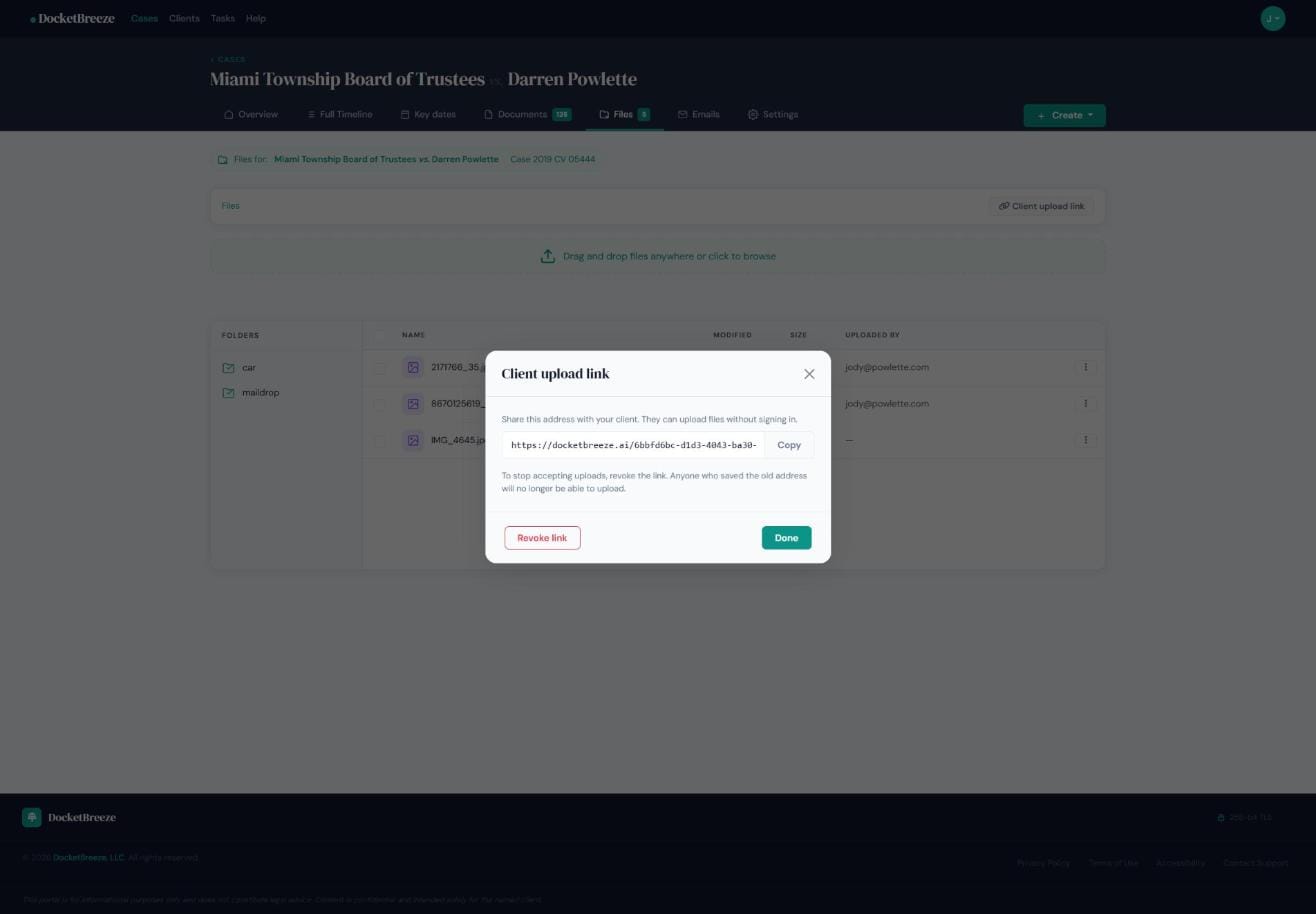This screenshot has width=1316, height=914.
Task: Click the Revoke link button
Action: pos(542,538)
